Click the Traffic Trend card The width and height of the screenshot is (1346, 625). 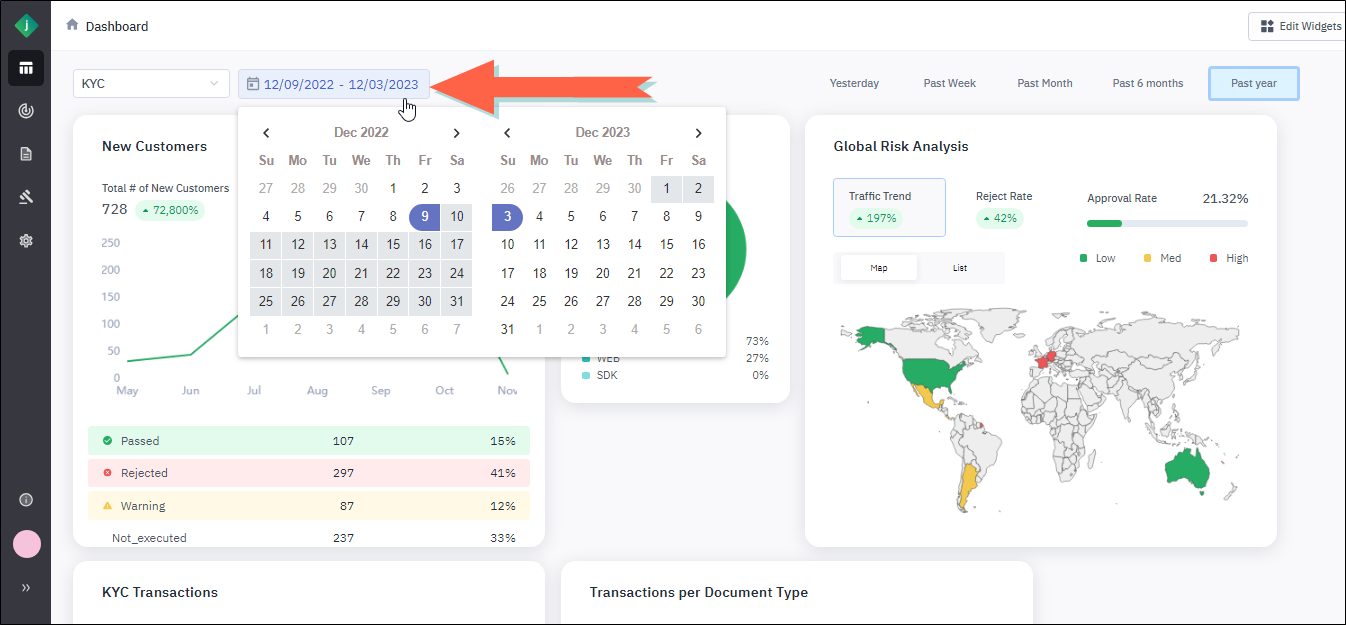click(889, 207)
